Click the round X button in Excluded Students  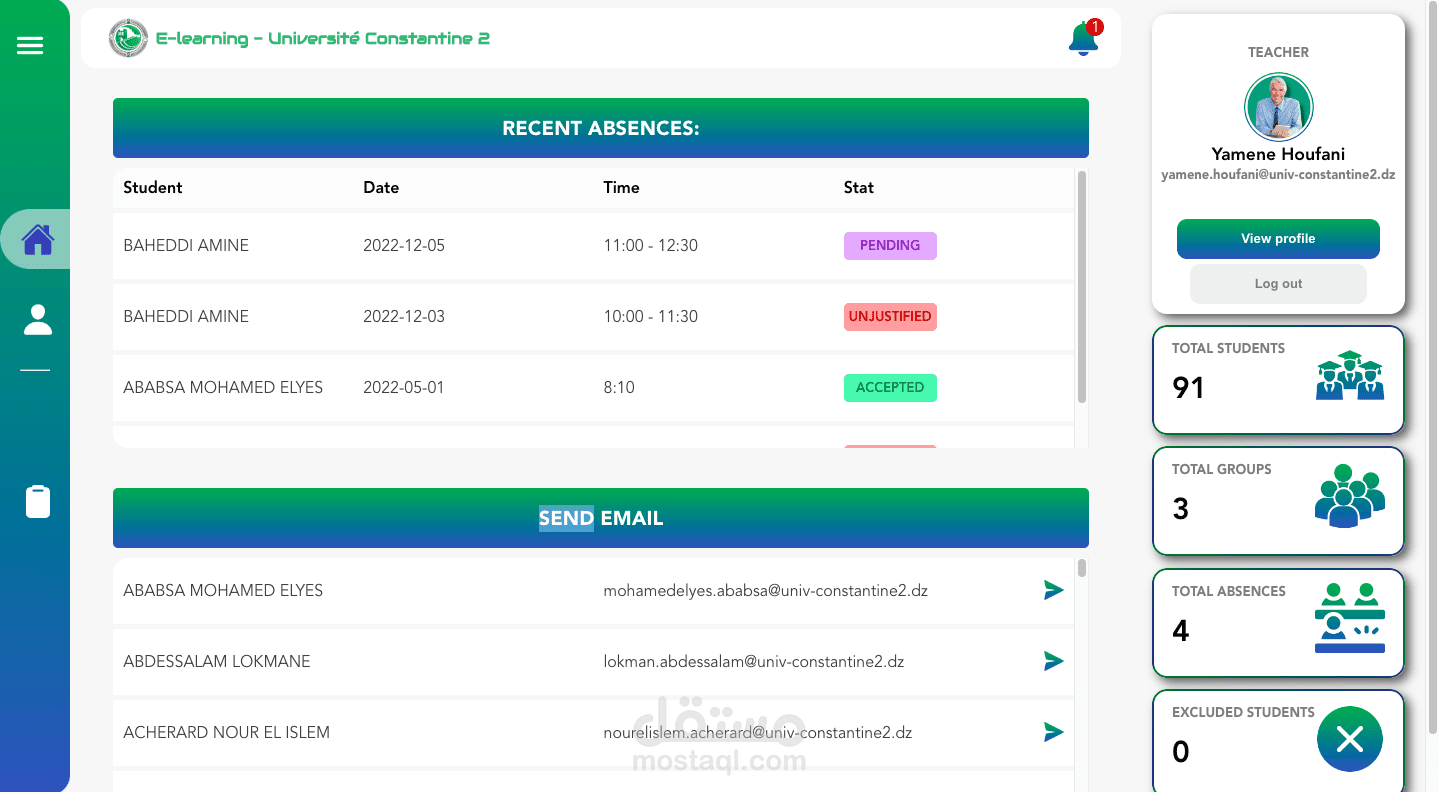point(1350,739)
